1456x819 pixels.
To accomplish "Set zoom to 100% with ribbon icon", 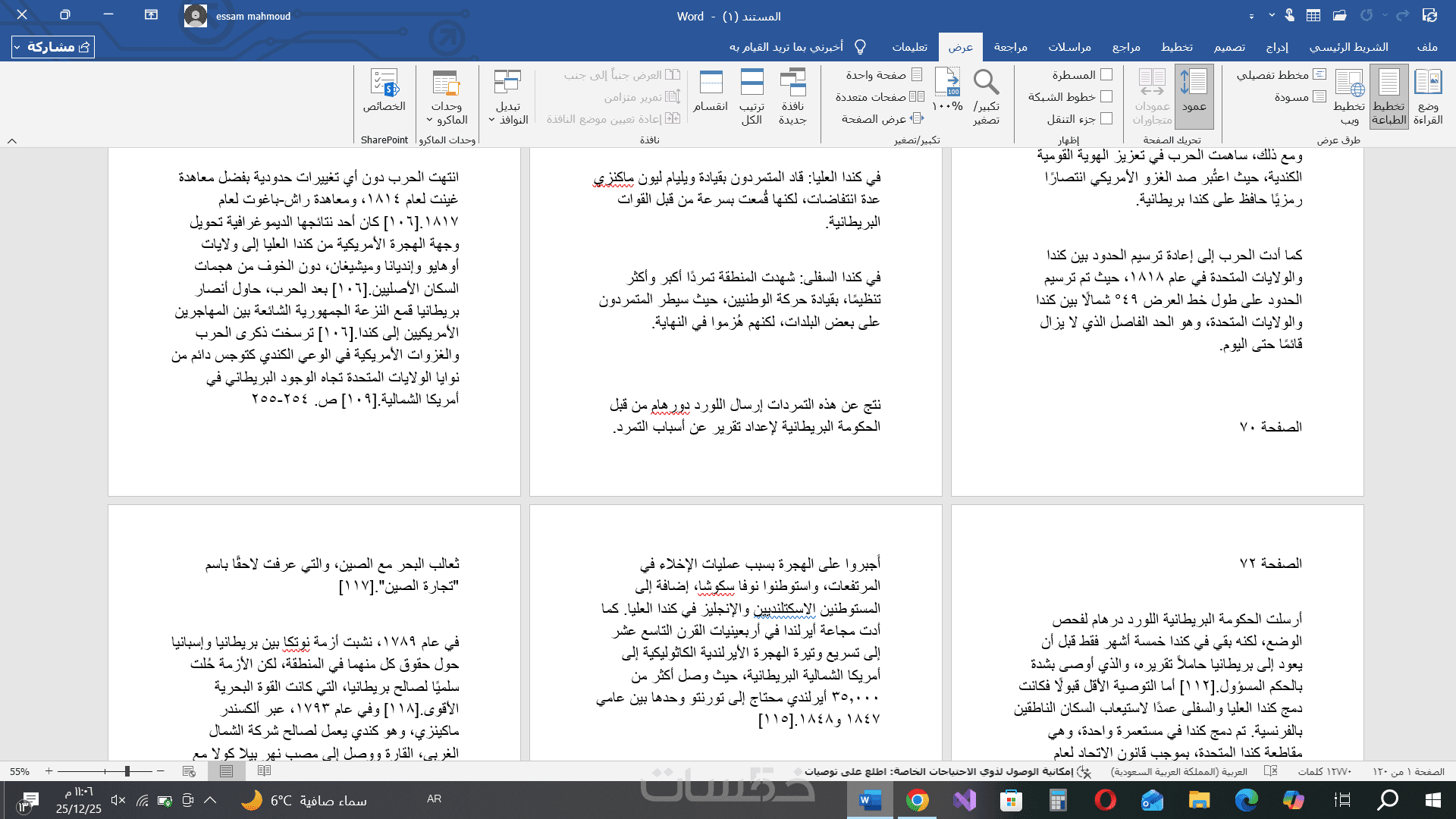I will tap(947, 82).
